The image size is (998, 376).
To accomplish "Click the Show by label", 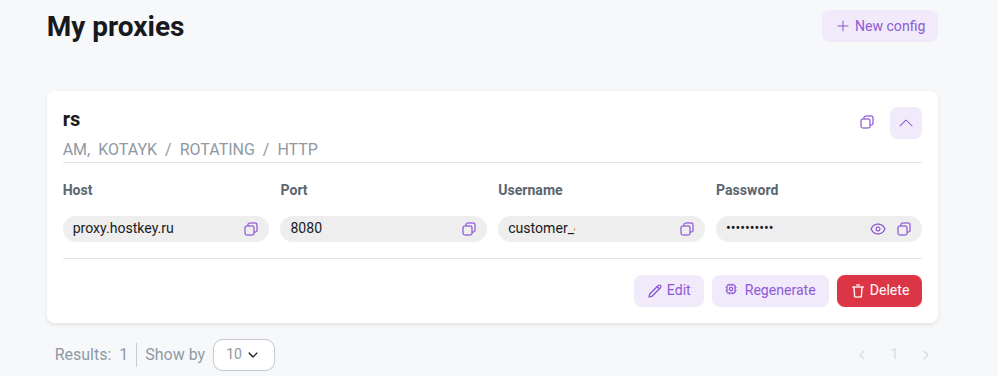I will coord(175,354).
